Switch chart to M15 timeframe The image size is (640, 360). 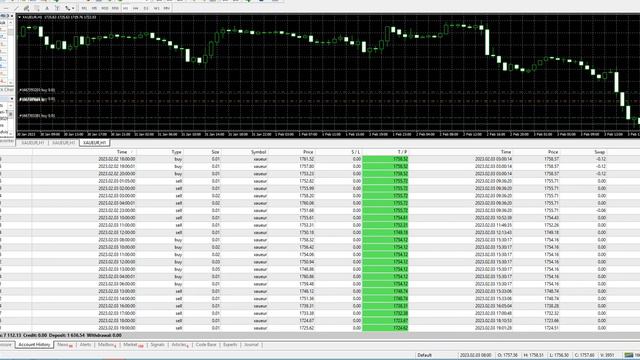[105, 8]
